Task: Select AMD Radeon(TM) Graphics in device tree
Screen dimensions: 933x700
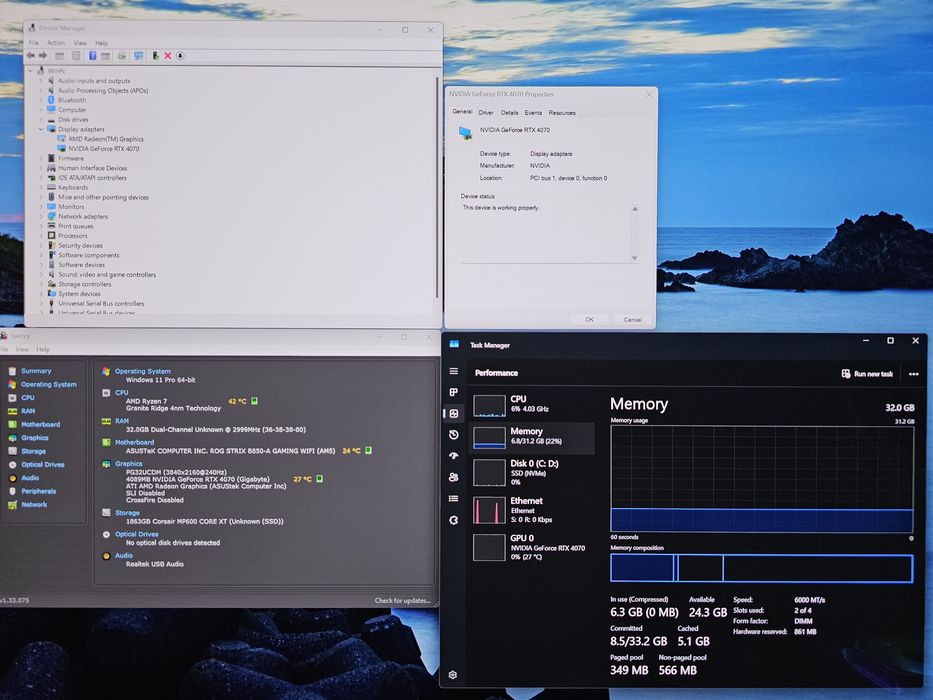Action: [106, 139]
